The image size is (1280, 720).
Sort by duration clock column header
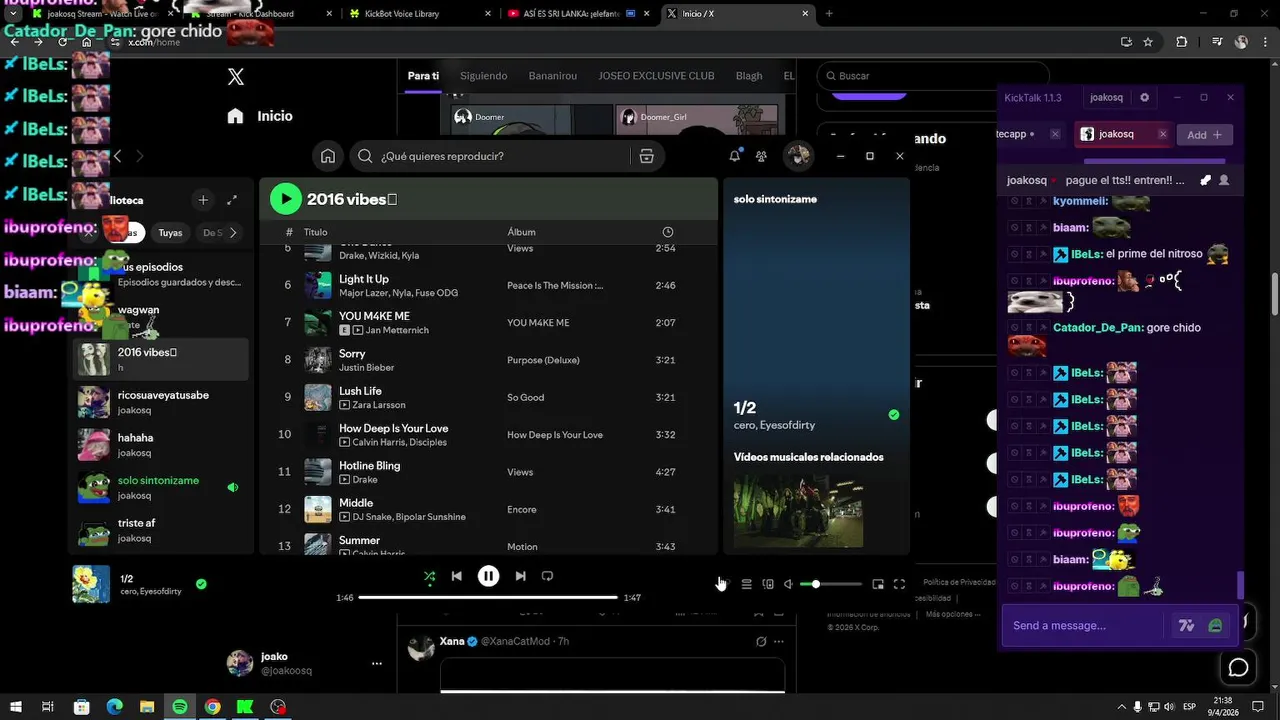pyautogui.click(x=667, y=232)
